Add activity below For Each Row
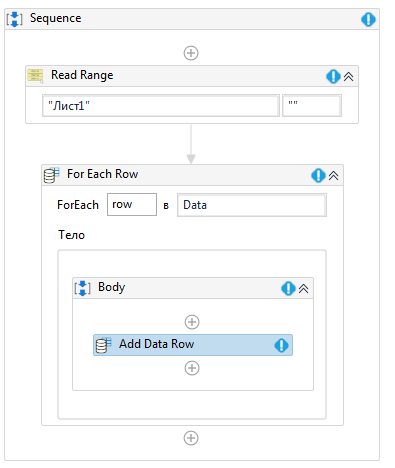The image size is (395, 468). click(x=191, y=438)
